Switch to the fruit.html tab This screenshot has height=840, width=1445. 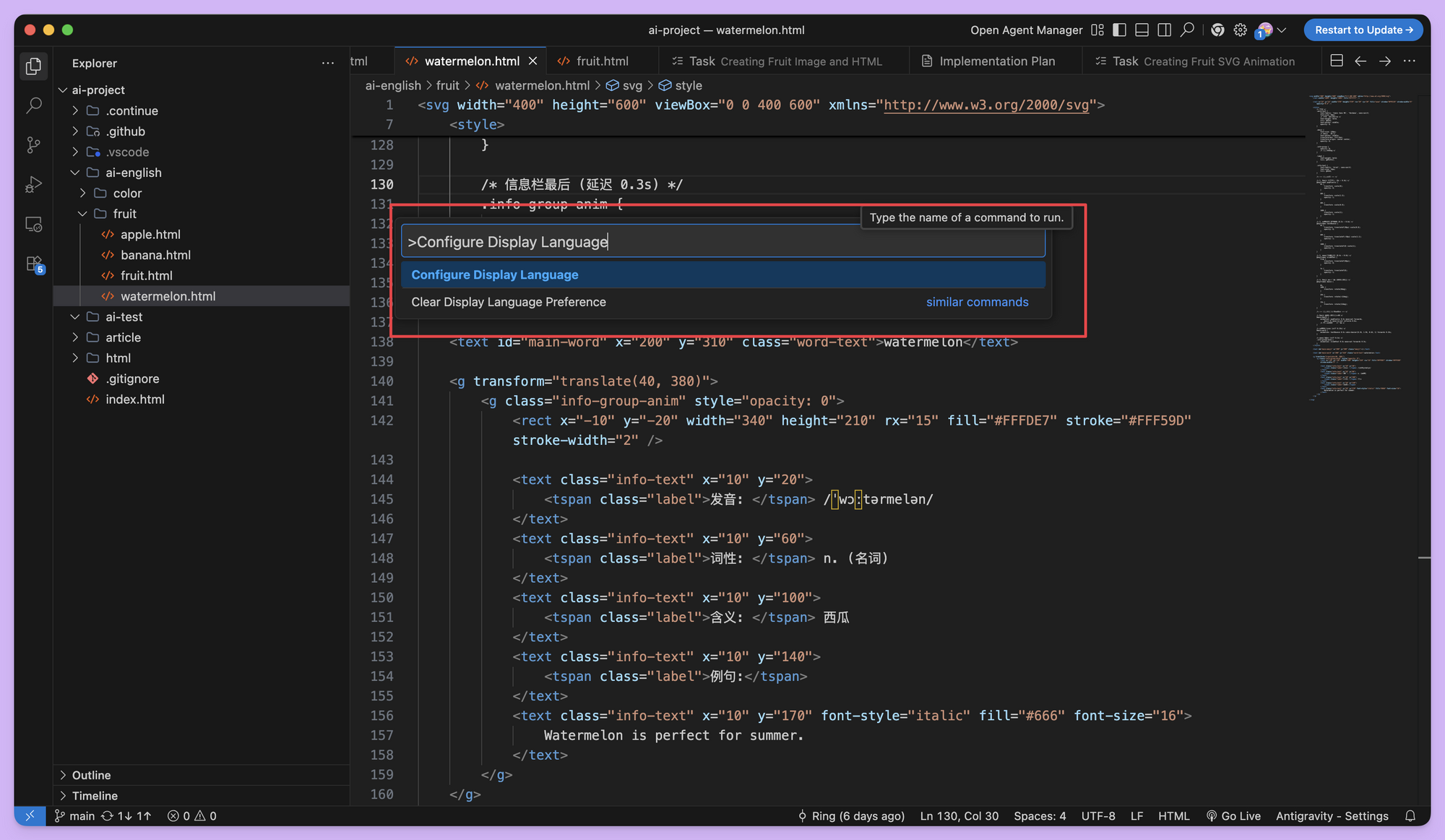click(602, 61)
